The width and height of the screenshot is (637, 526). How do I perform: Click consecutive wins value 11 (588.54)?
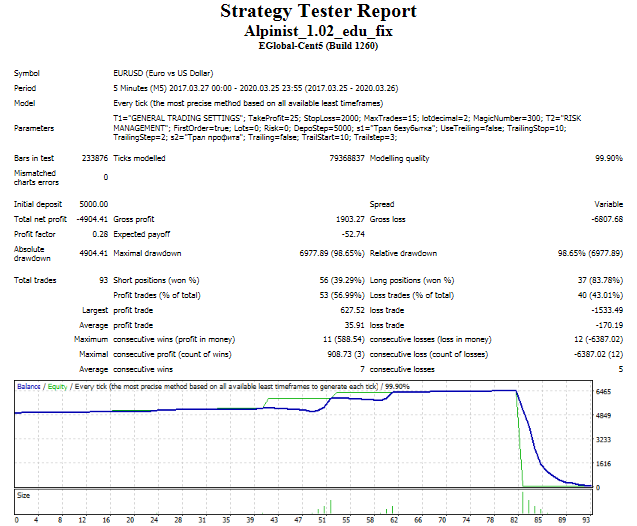pyautogui.click(x=344, y=339)
